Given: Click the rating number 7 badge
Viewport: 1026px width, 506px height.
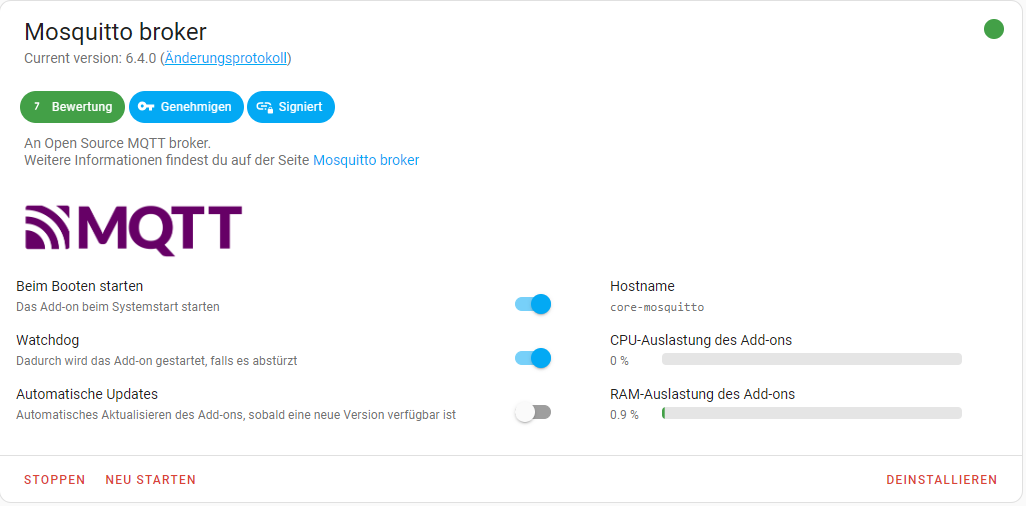Looking at the screenshot, I should click(37, 107).
